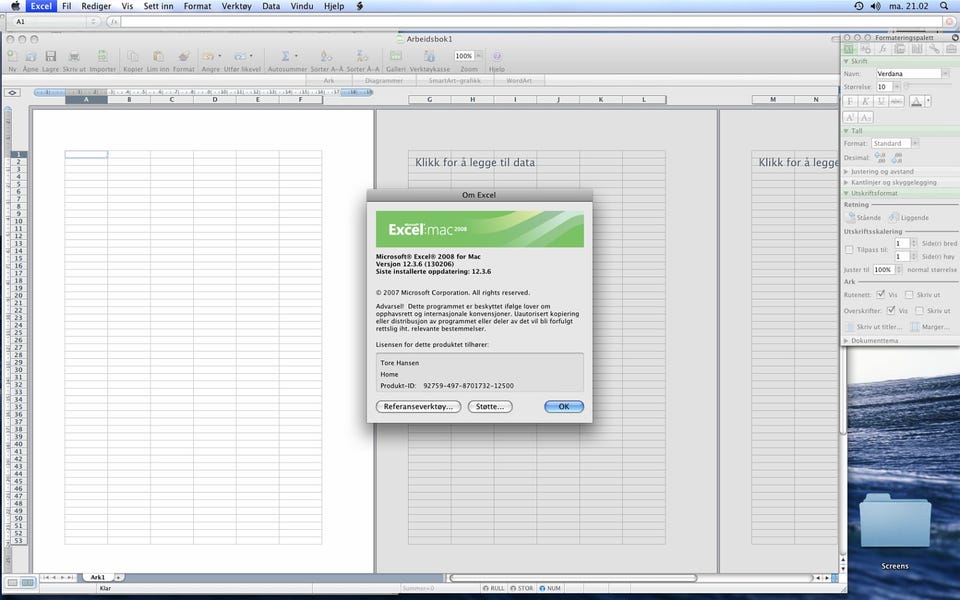Screen dimensions: 960x600
Task: Click the Sorter A-Å ascending icon
Action: point(327,56)
